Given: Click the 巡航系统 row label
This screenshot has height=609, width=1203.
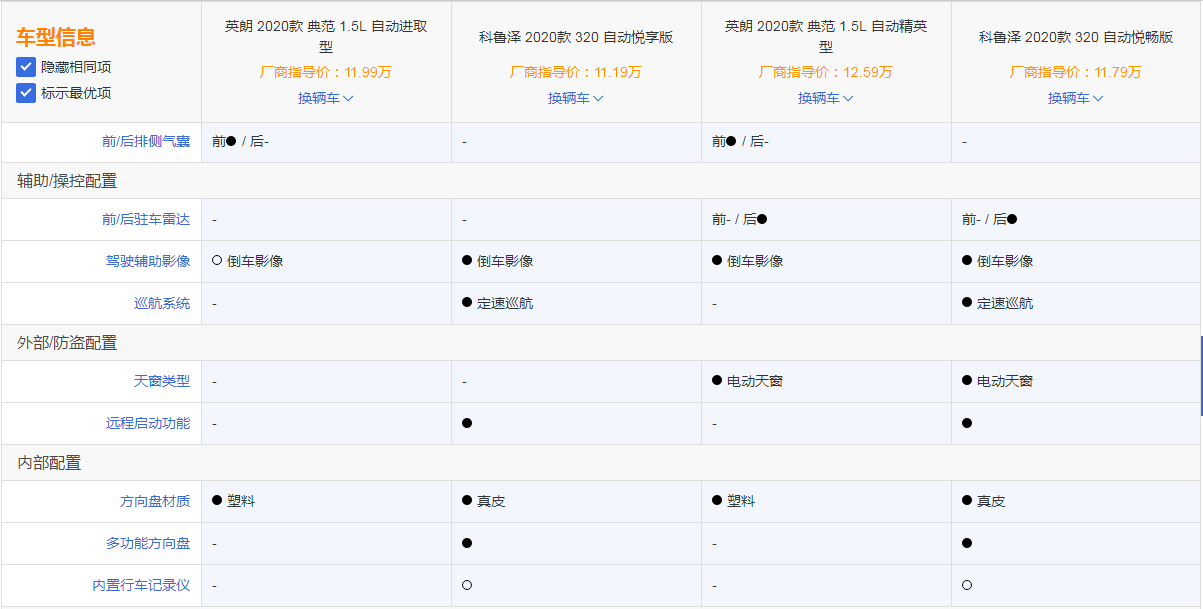Looking at the screenshot, I should (162, 303).
